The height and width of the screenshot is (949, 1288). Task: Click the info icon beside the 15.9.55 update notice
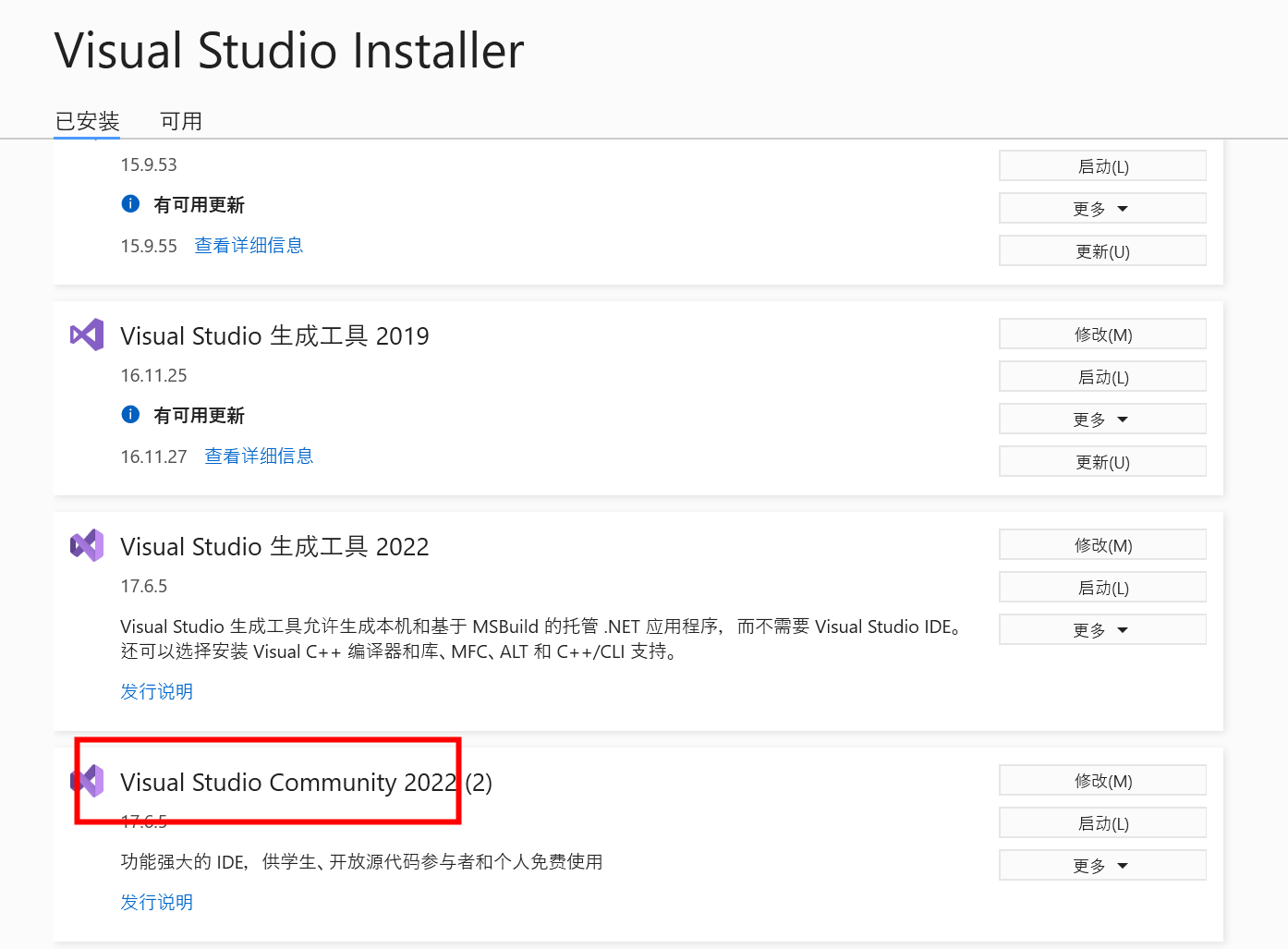(x=130, y=204)
